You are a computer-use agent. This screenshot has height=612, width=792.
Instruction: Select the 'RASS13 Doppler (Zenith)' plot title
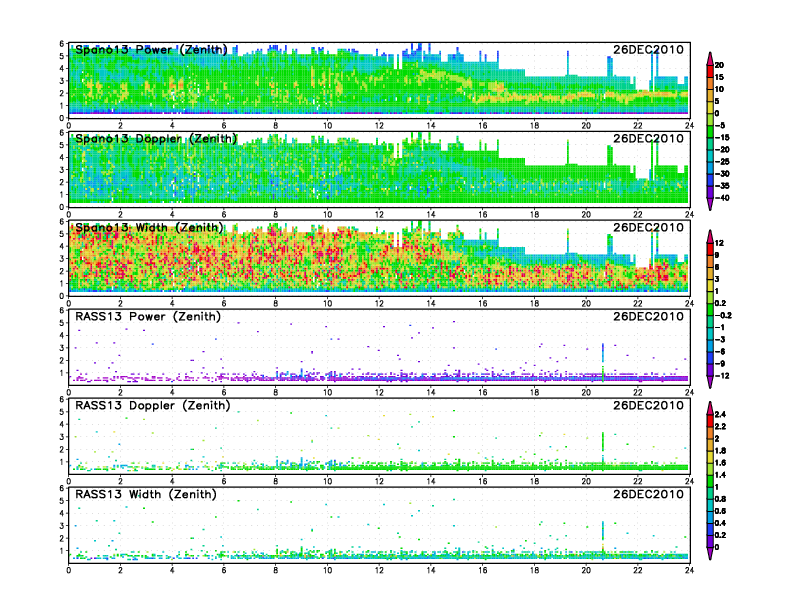[x=152, y=406]
